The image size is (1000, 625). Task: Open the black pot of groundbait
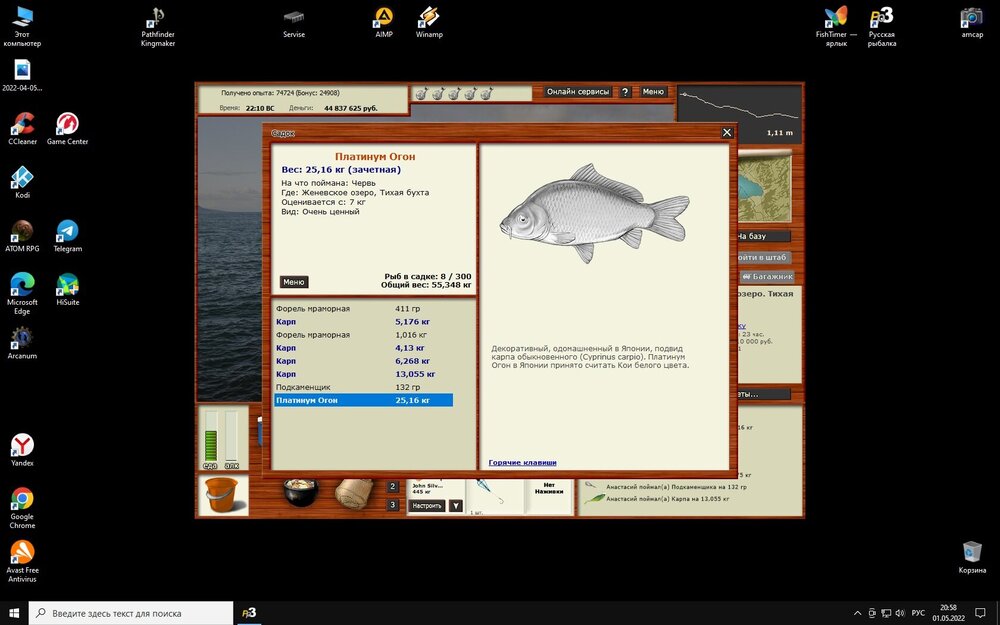tap(300, 493)
